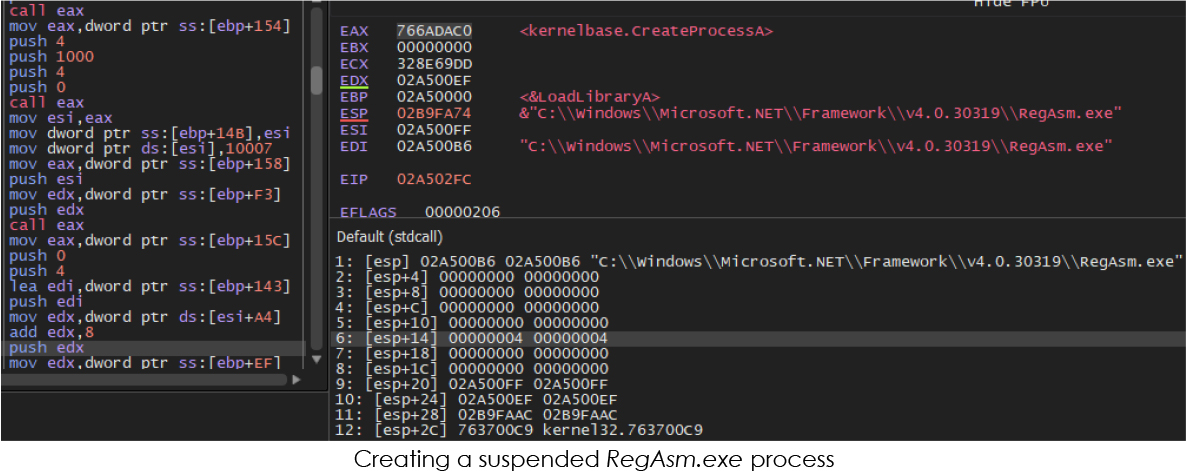1186x471 pixels.
Task: Select the EDI register value 02A500B6
Action: (434, 146)
